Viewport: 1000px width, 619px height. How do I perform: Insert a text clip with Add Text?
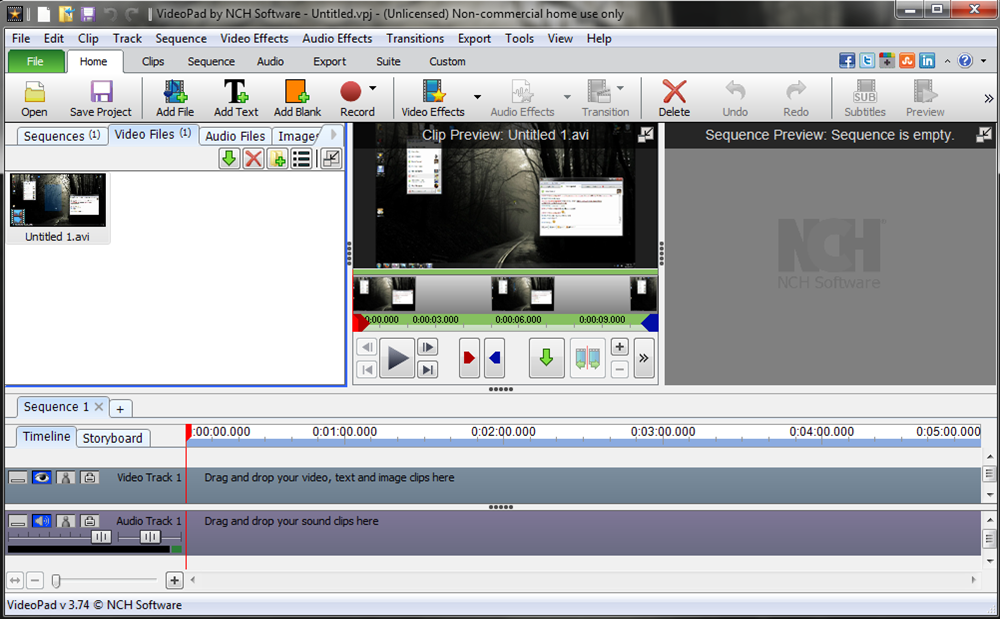[x=236, y=98]
